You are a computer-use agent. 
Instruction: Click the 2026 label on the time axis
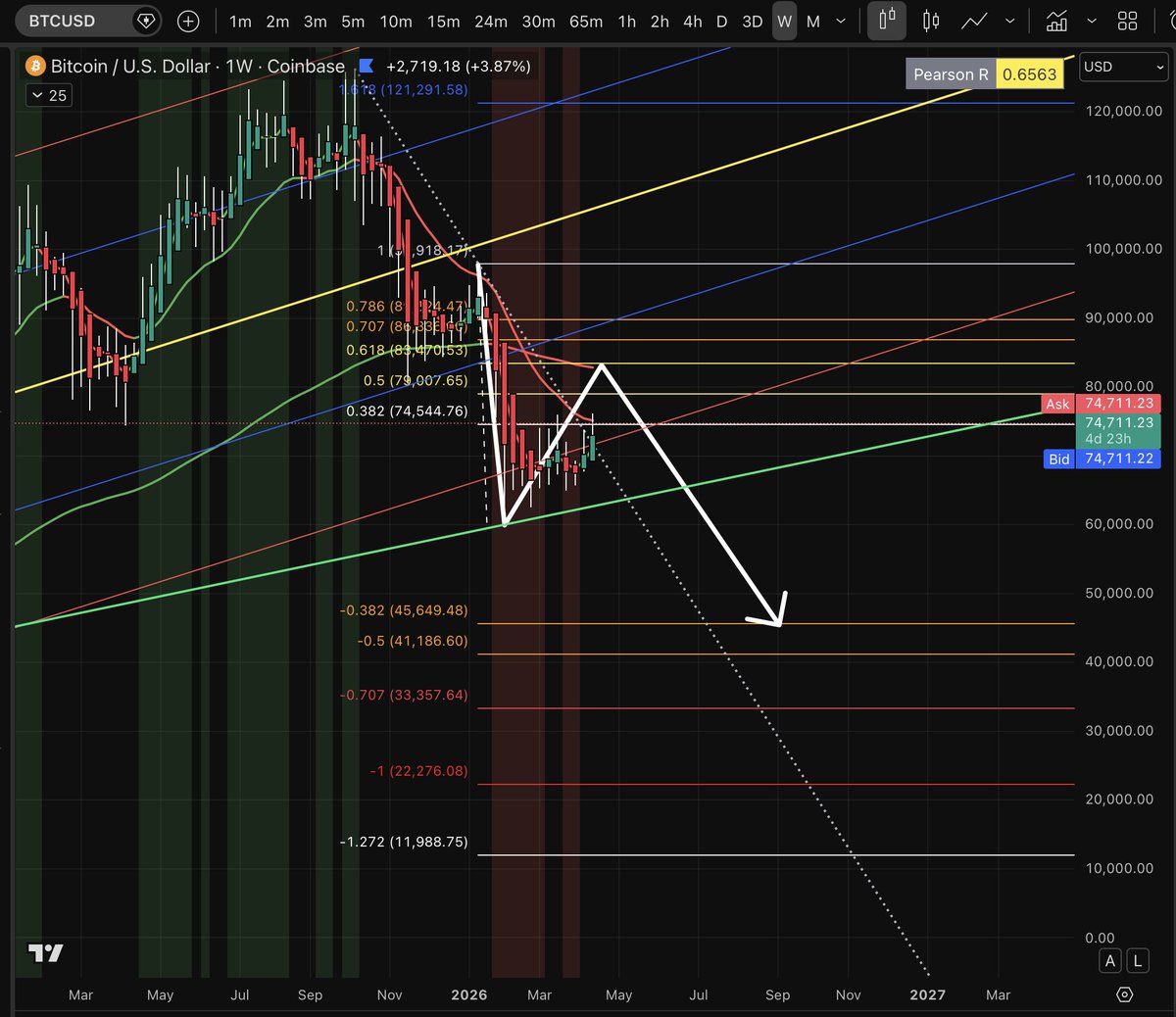click(x=469, y=994)
